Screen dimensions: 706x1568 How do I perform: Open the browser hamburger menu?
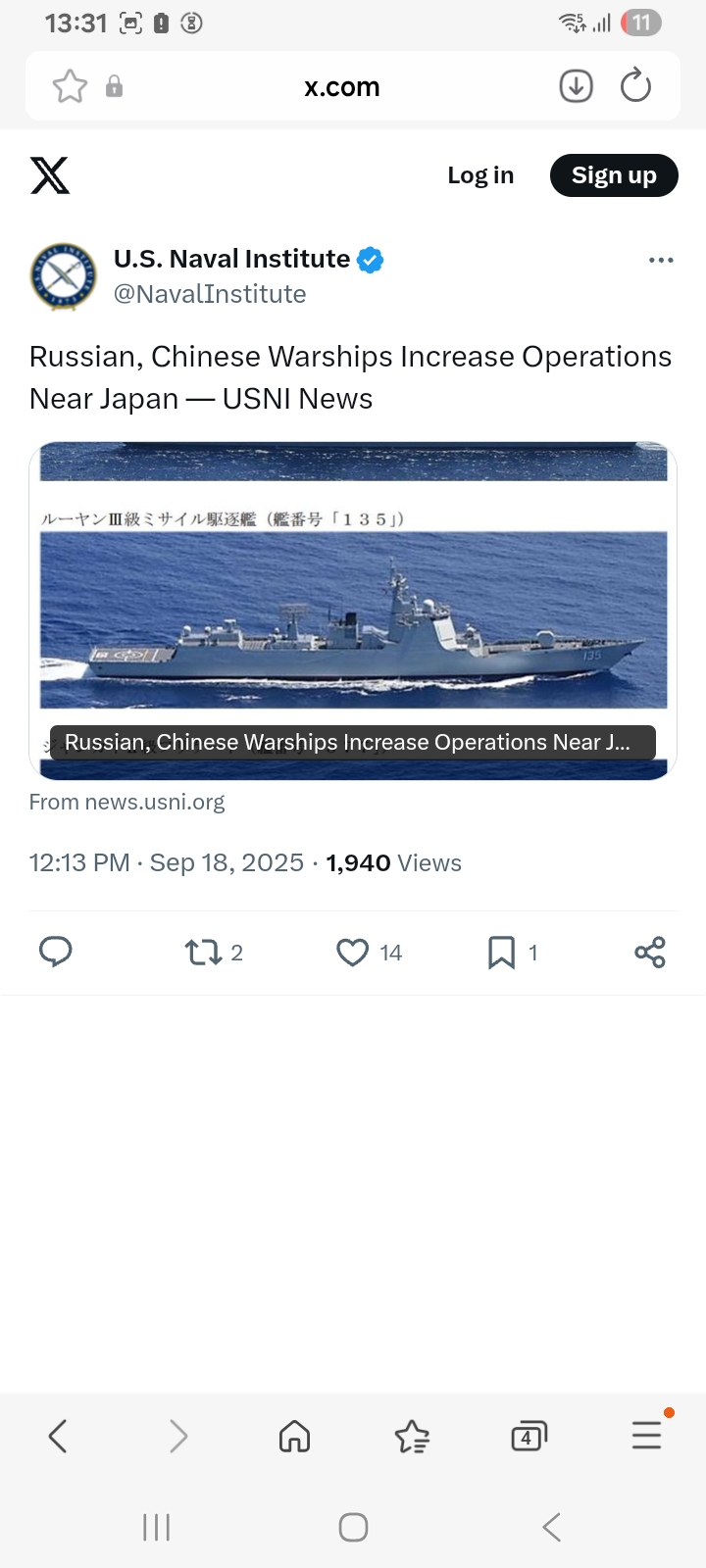pyautogui.click(x=647, y=1435)
